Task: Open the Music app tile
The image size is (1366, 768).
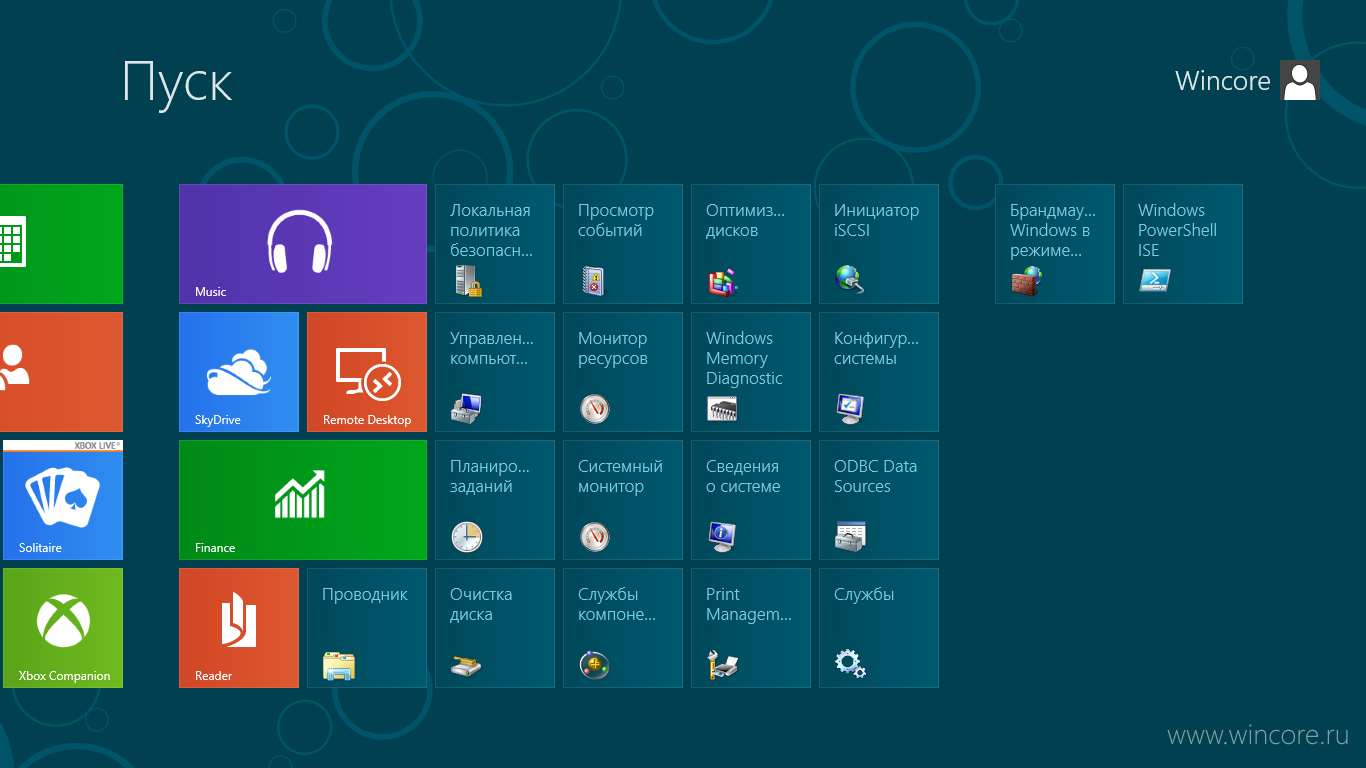Action: click(302, 243)
